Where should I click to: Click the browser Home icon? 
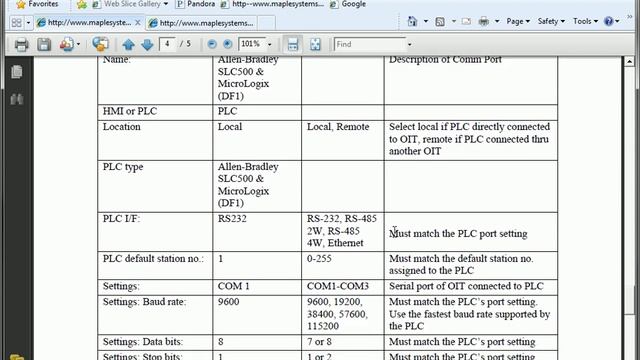point(412,21)
